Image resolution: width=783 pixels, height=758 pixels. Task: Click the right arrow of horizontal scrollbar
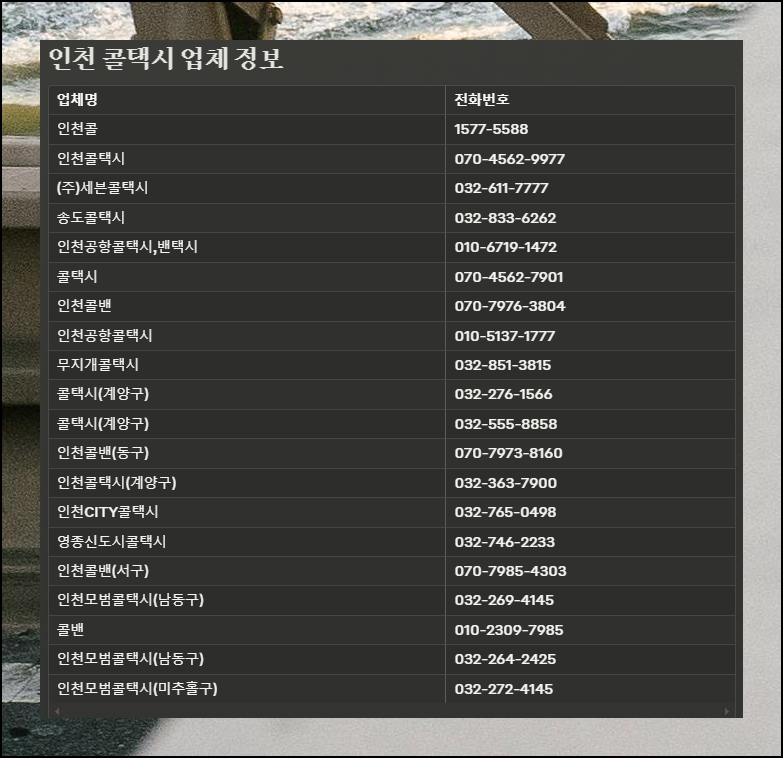(727, 711)
